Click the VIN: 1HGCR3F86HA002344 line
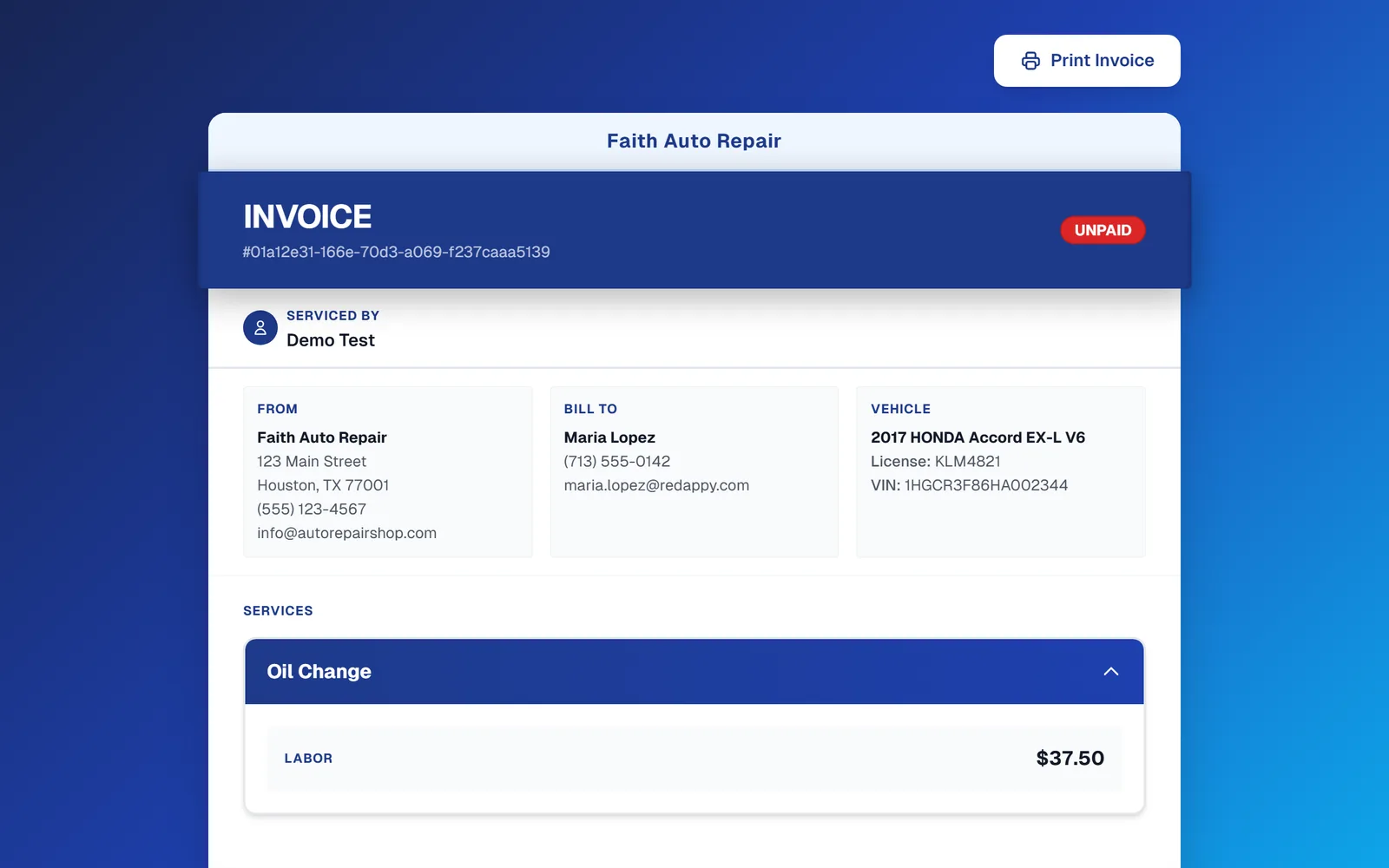This screenshot has width=1389, height=868. pos(970,485)
